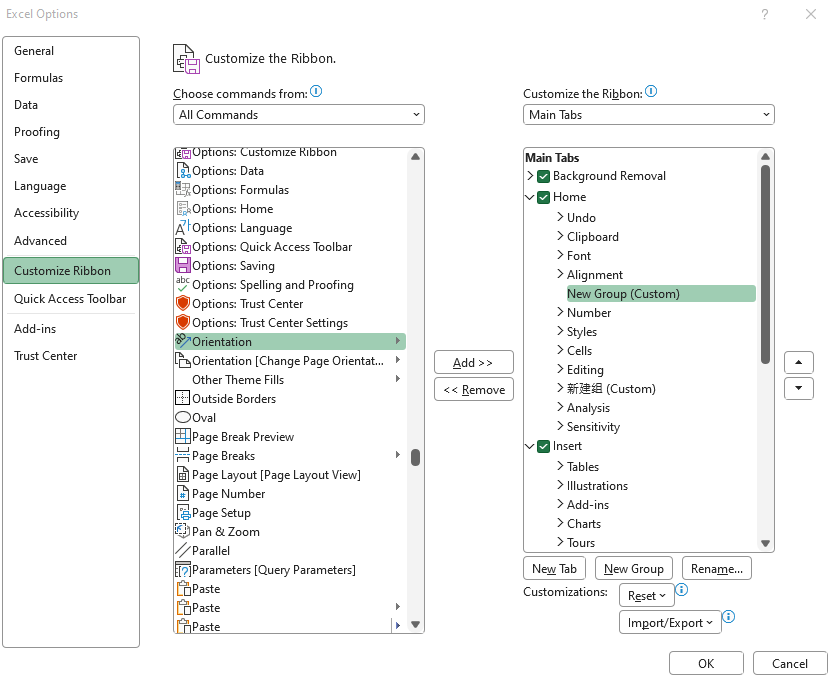
Task: Click the Query Parameters icon
Action: pyautogui.click(x=182, y=570)
